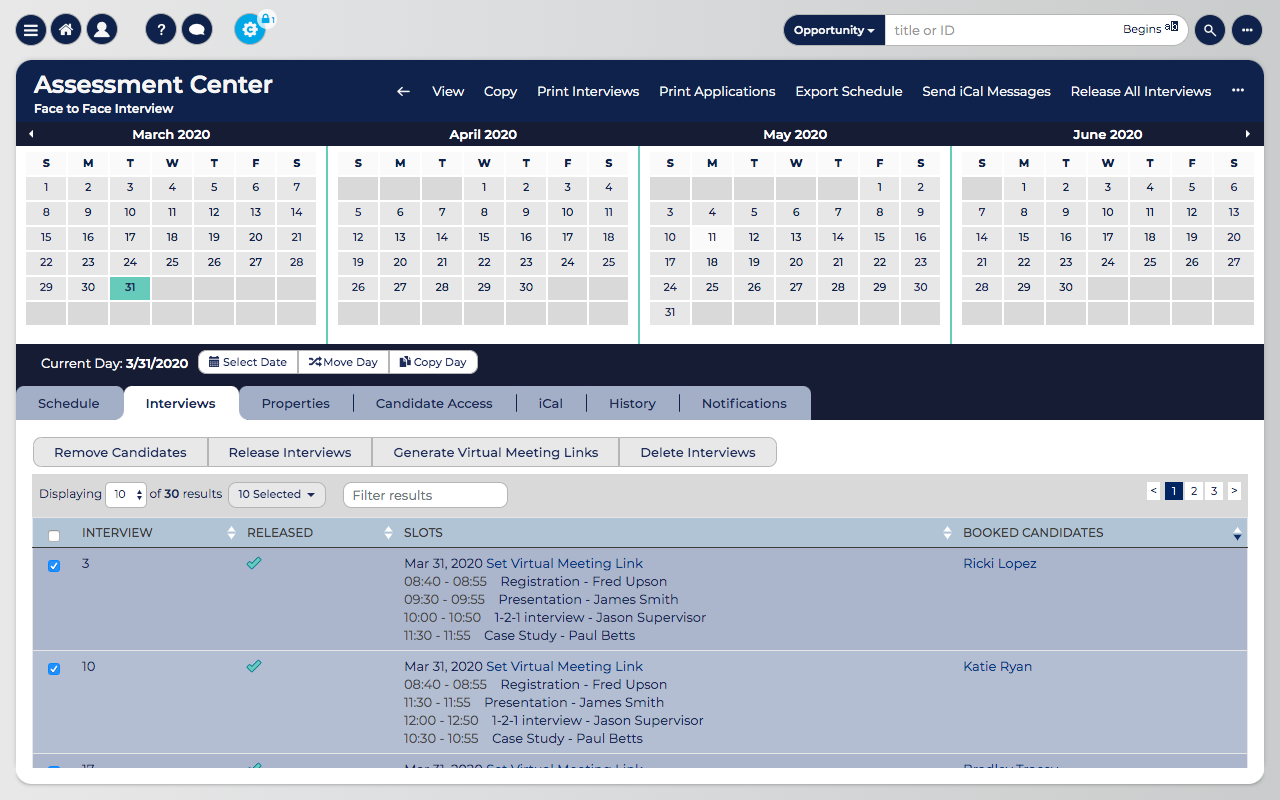Viewport: 1280px width, 800px height.
Task: Click View in the header toolbar
Action: click(x=448, y=91)
